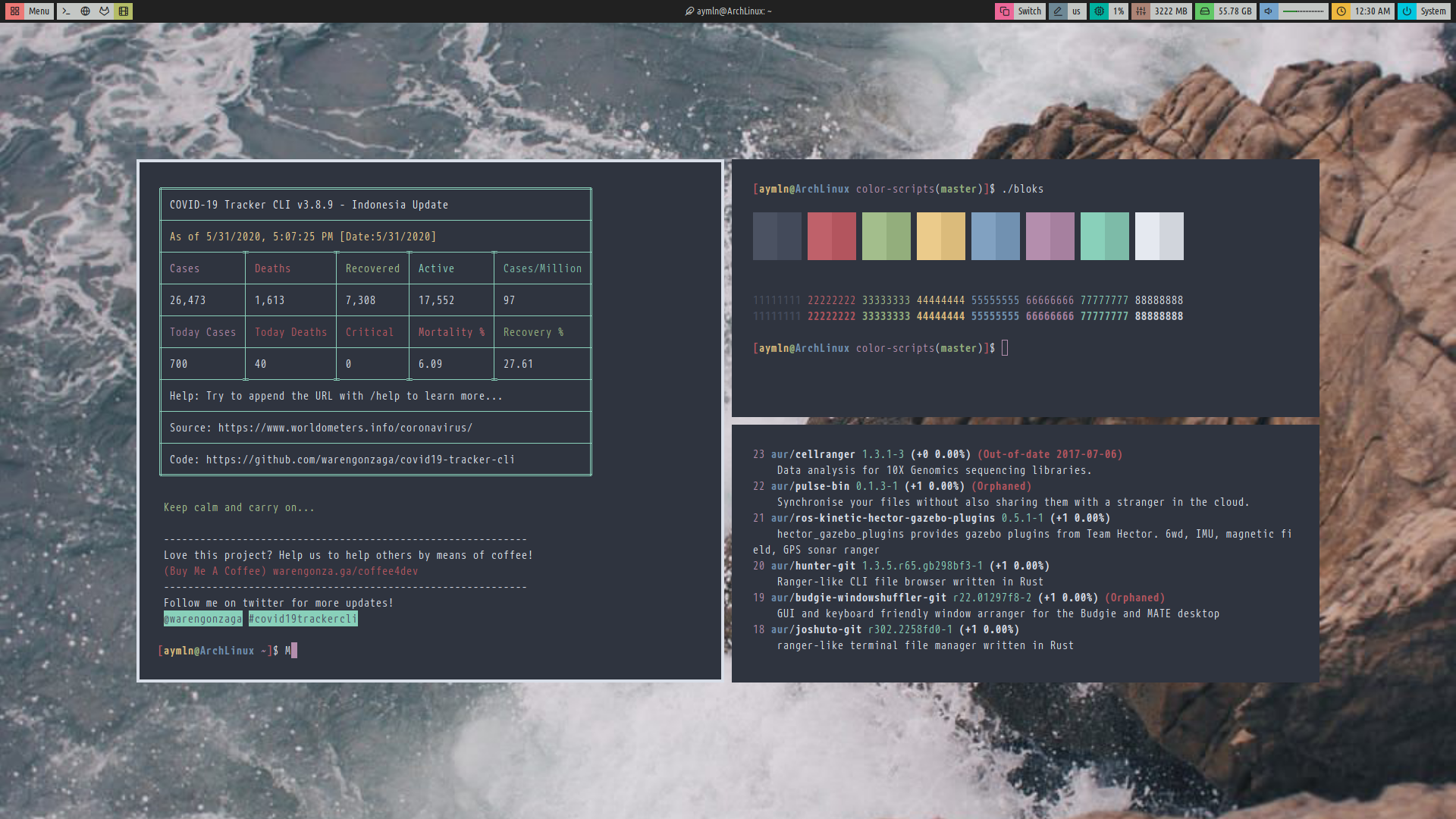Open the film-strip media launcher icon
The image size is (1456, 819).
(x=124, y=11)
